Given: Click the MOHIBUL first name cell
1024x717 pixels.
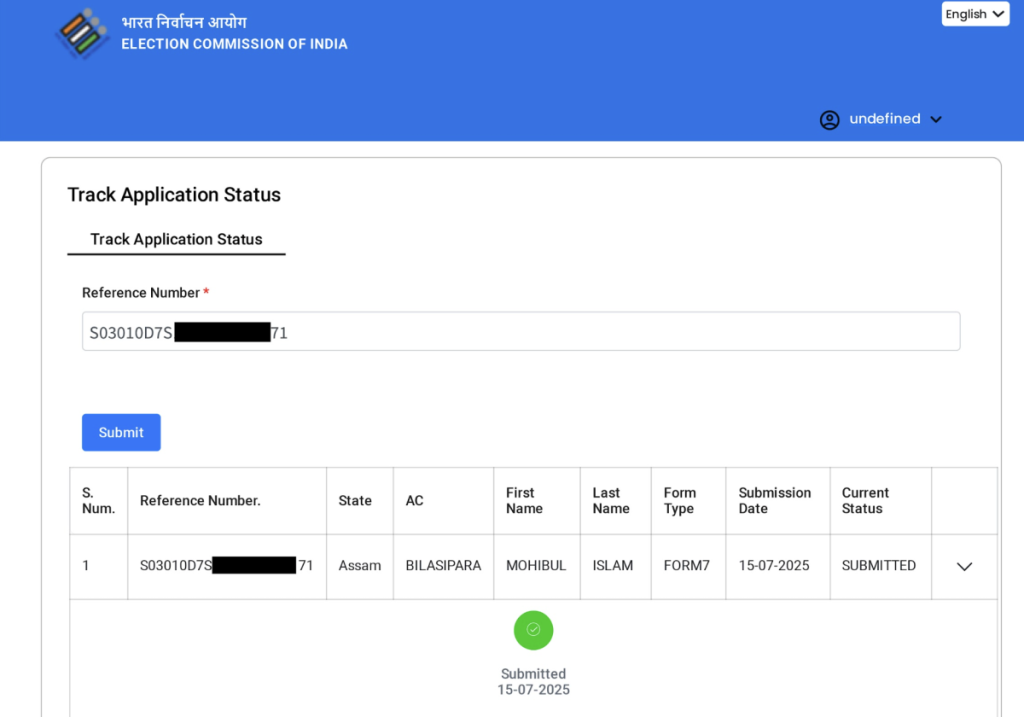Looking at the screenshot, I should tap(536, 566).
